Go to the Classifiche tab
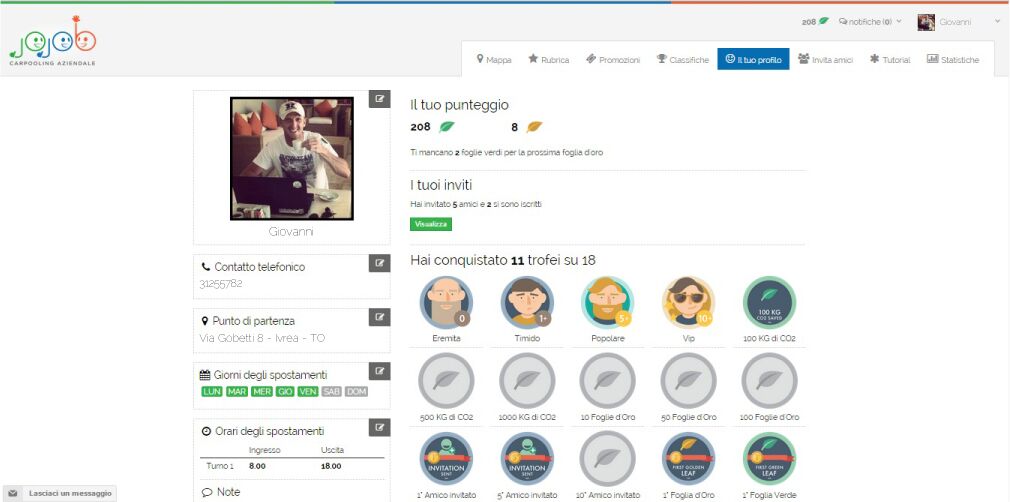Screen dimensions: 1010x502 pyautogui.click(x=683, y=59)
